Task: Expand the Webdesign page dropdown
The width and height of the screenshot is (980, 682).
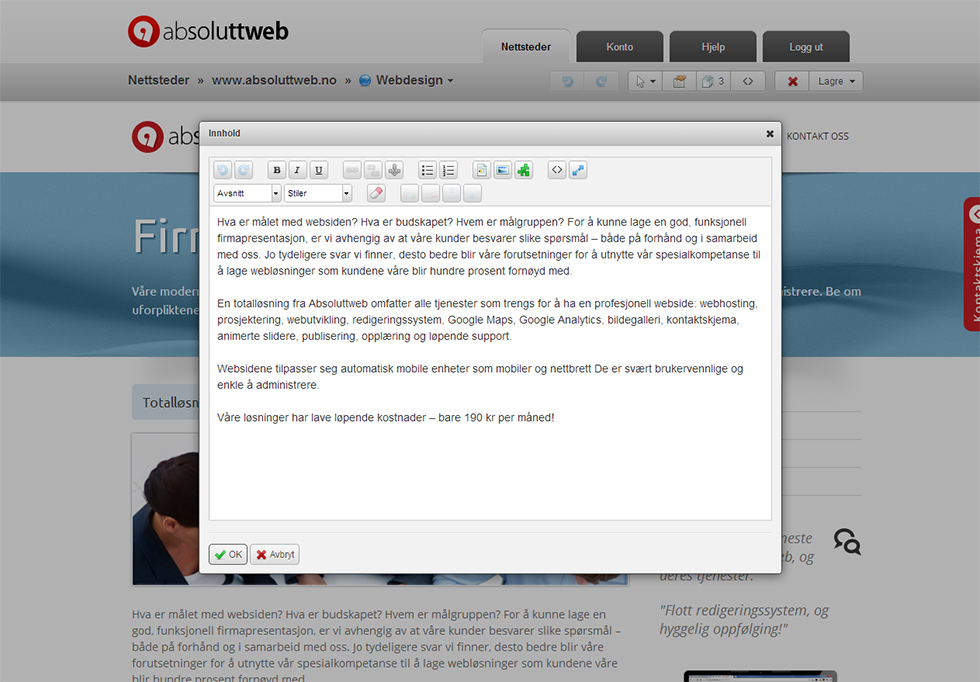Action: click(x=406, y=80)
